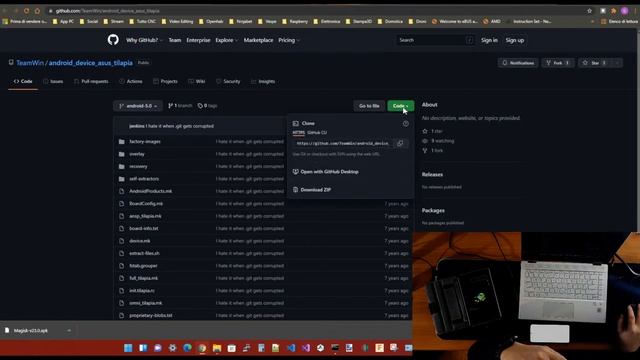640x360 pixels.
Task: Toggle the green Code dropdown button
Action: (x=400, y=106)
